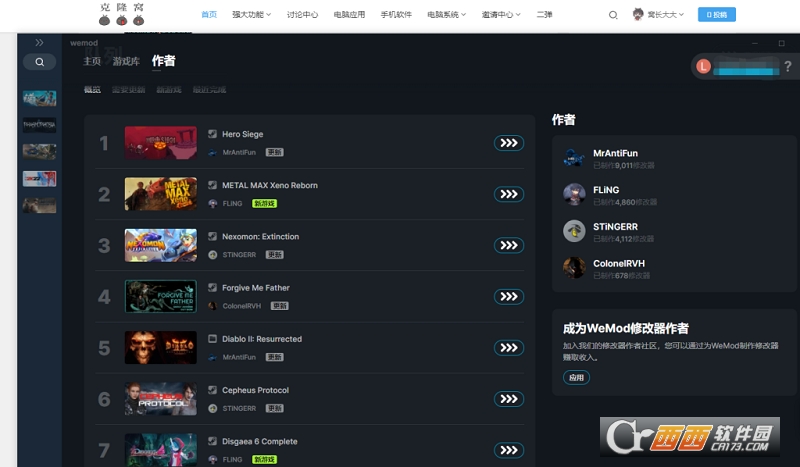Open STiNGERR avatar in authors panel

(x=574, y=231)
